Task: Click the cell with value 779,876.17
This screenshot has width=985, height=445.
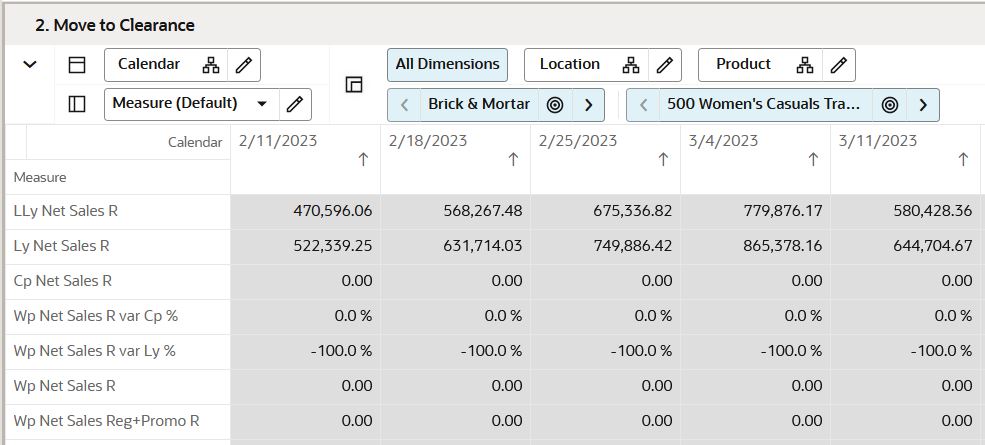Action: (756, 212)
